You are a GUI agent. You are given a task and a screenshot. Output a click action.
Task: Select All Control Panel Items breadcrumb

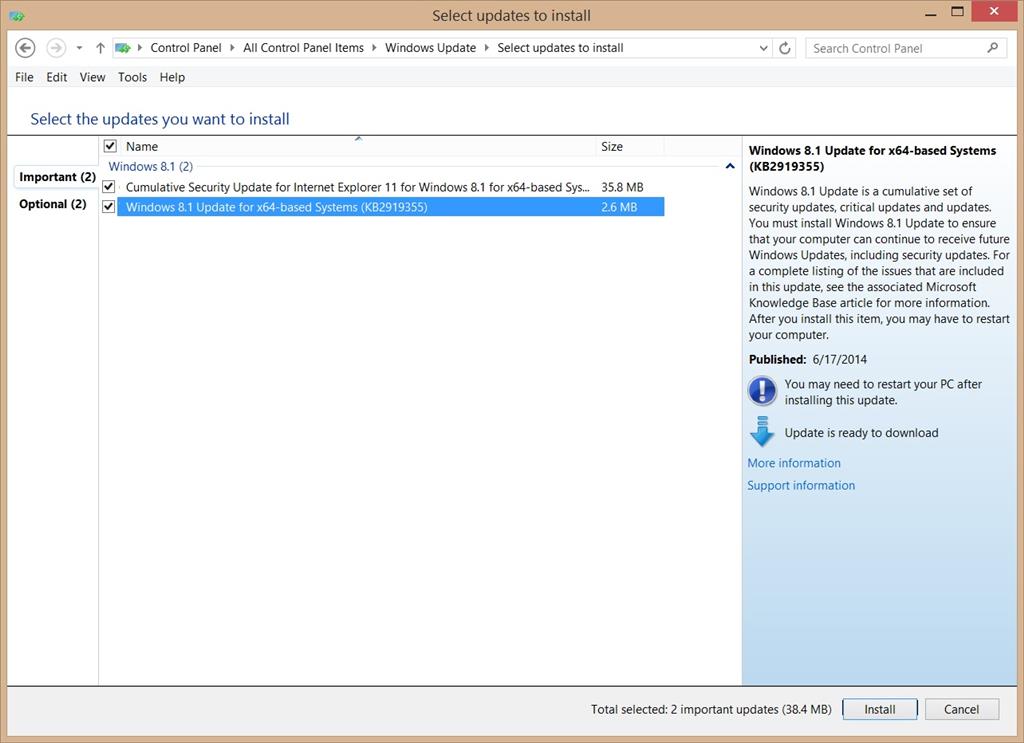(x=303, y=48)
